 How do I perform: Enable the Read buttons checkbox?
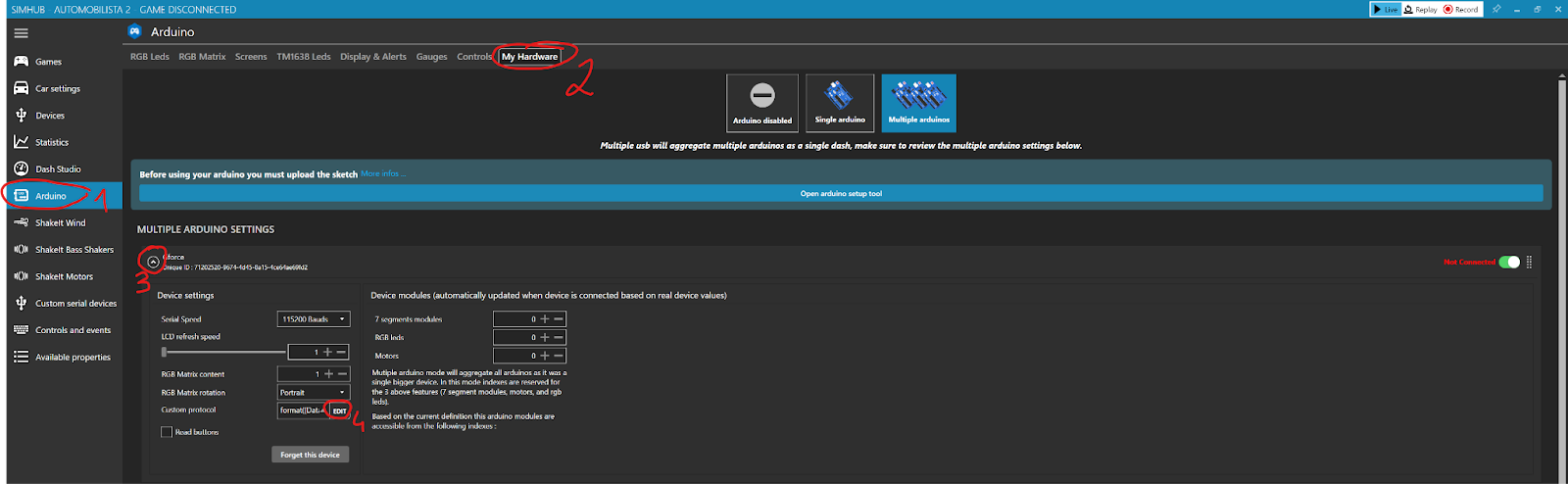click(167, 432)
